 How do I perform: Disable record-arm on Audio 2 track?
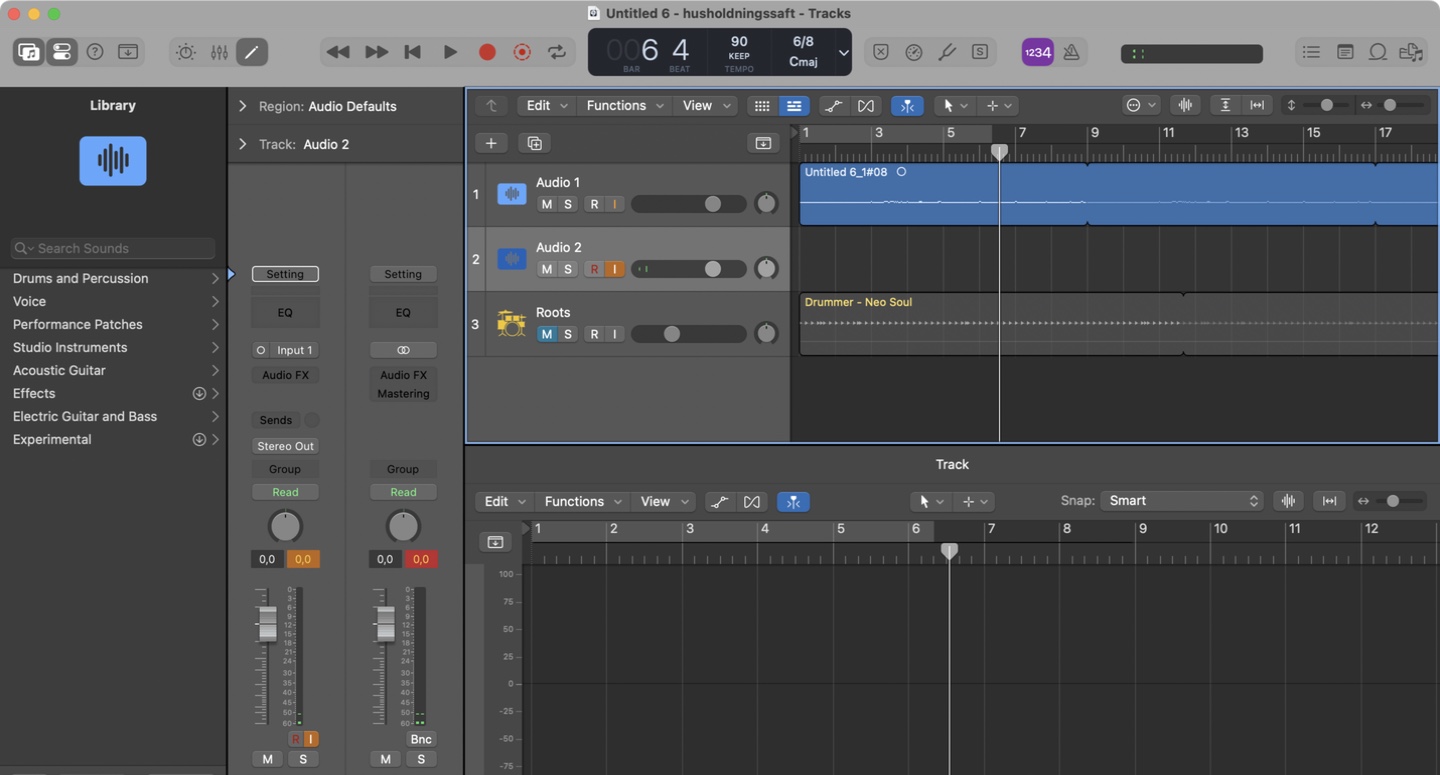[594, 269]
